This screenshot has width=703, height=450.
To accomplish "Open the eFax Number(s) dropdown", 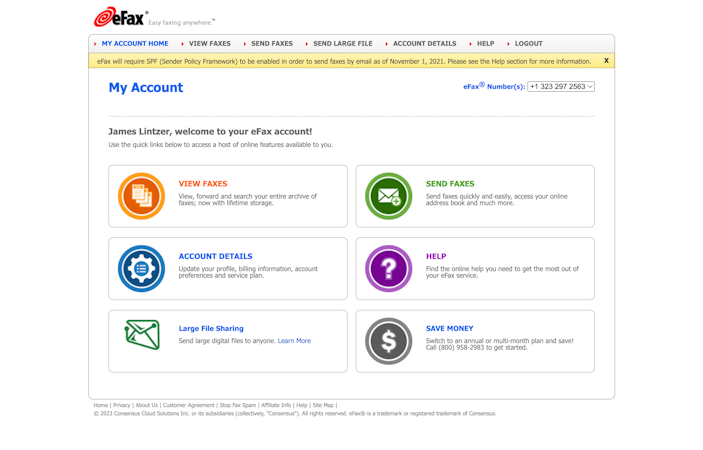I will click(561, 87).
